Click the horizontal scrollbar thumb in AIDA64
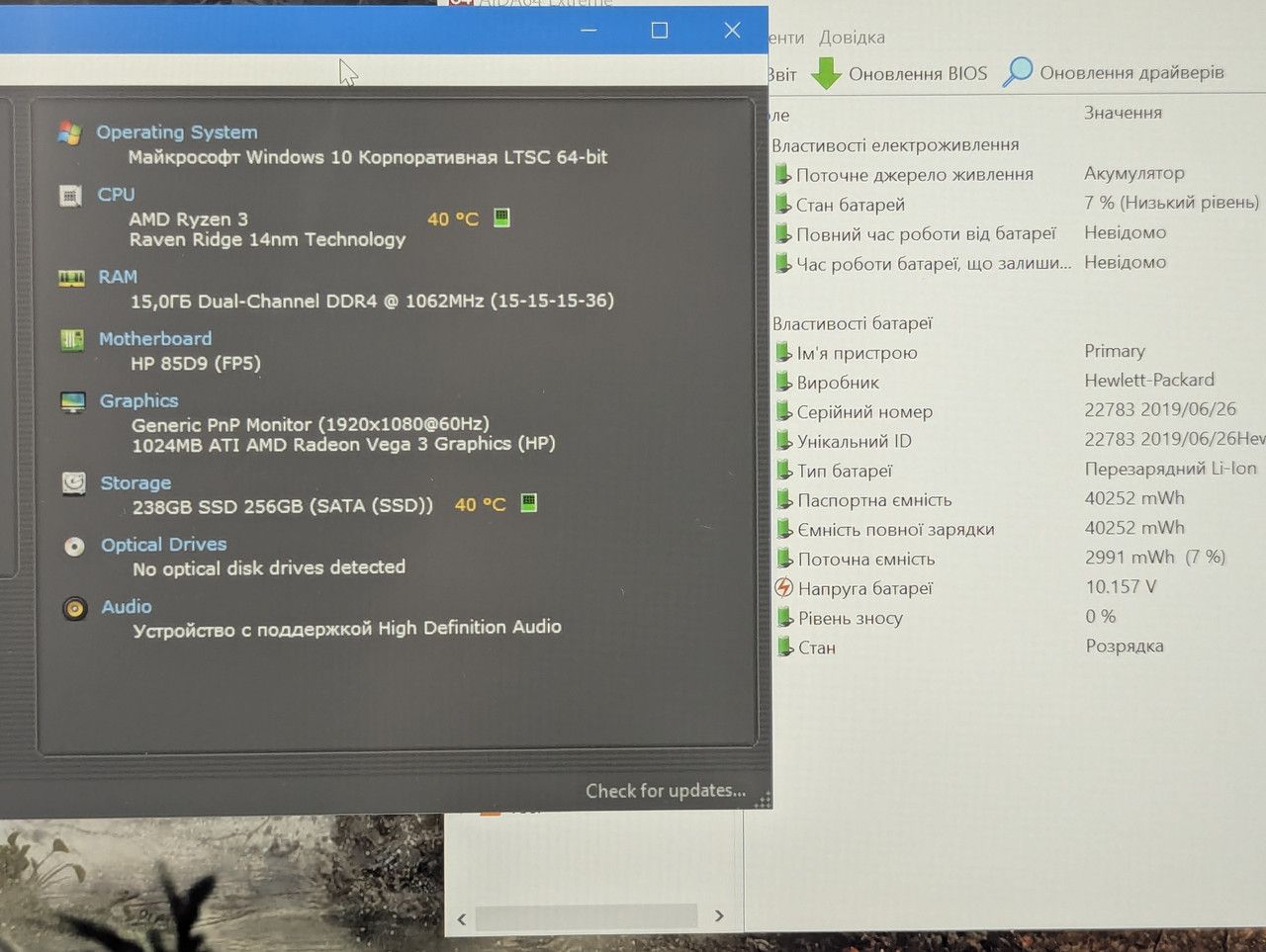 [x=587, y=917]
